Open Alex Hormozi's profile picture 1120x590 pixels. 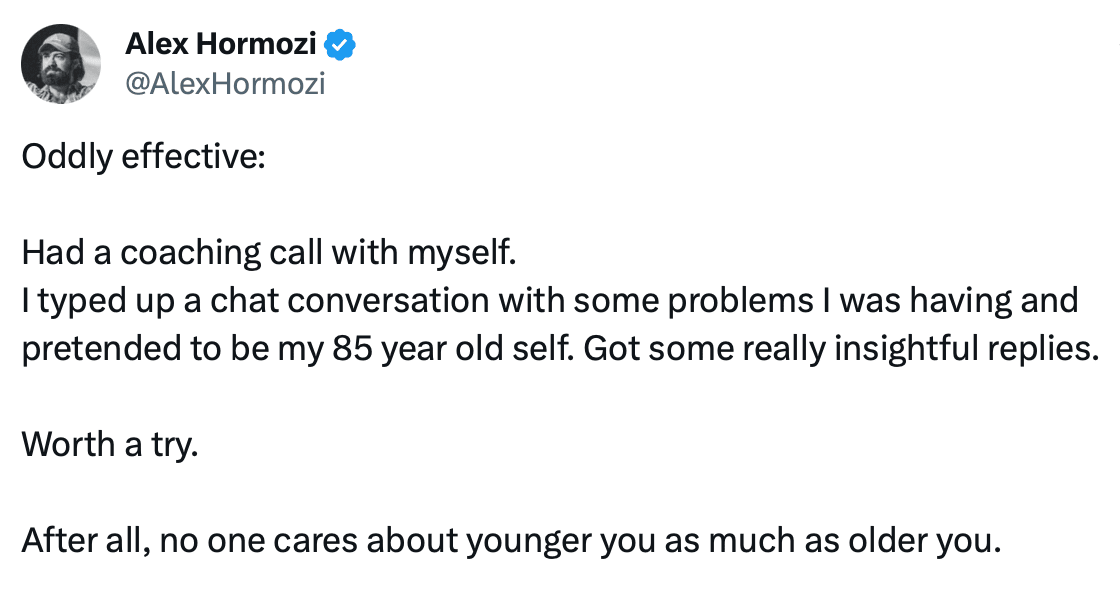point(61,64)
